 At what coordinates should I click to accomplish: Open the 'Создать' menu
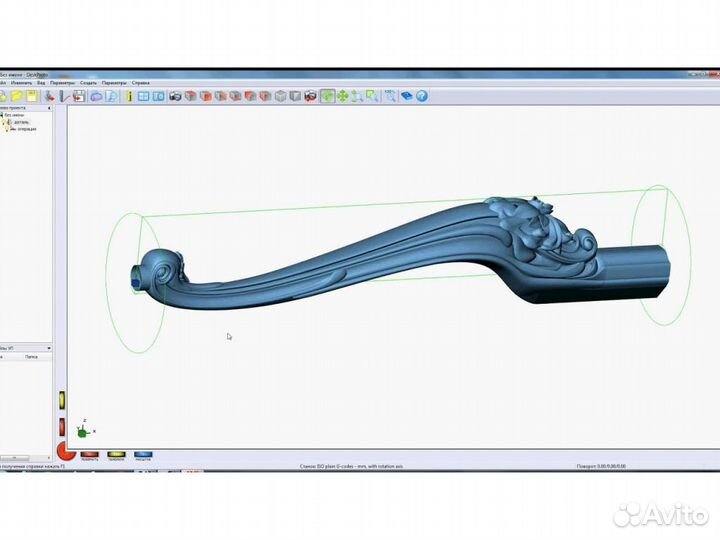(88, 83)
